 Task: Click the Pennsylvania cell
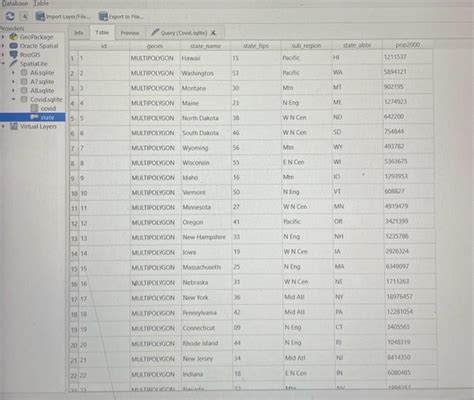207,313
